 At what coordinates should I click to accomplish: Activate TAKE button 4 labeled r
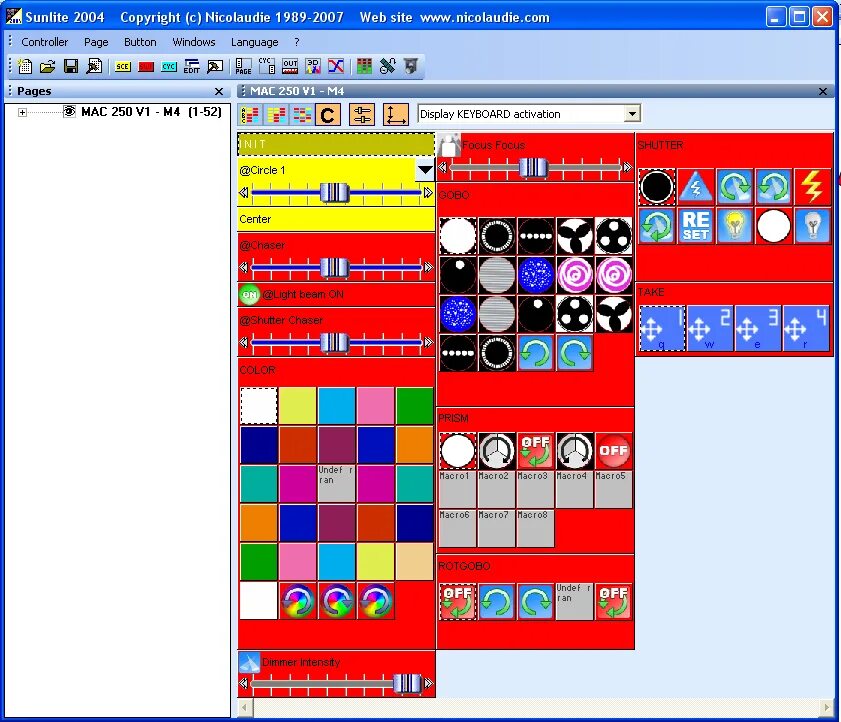pyautogui.click(x=806, y=328)
